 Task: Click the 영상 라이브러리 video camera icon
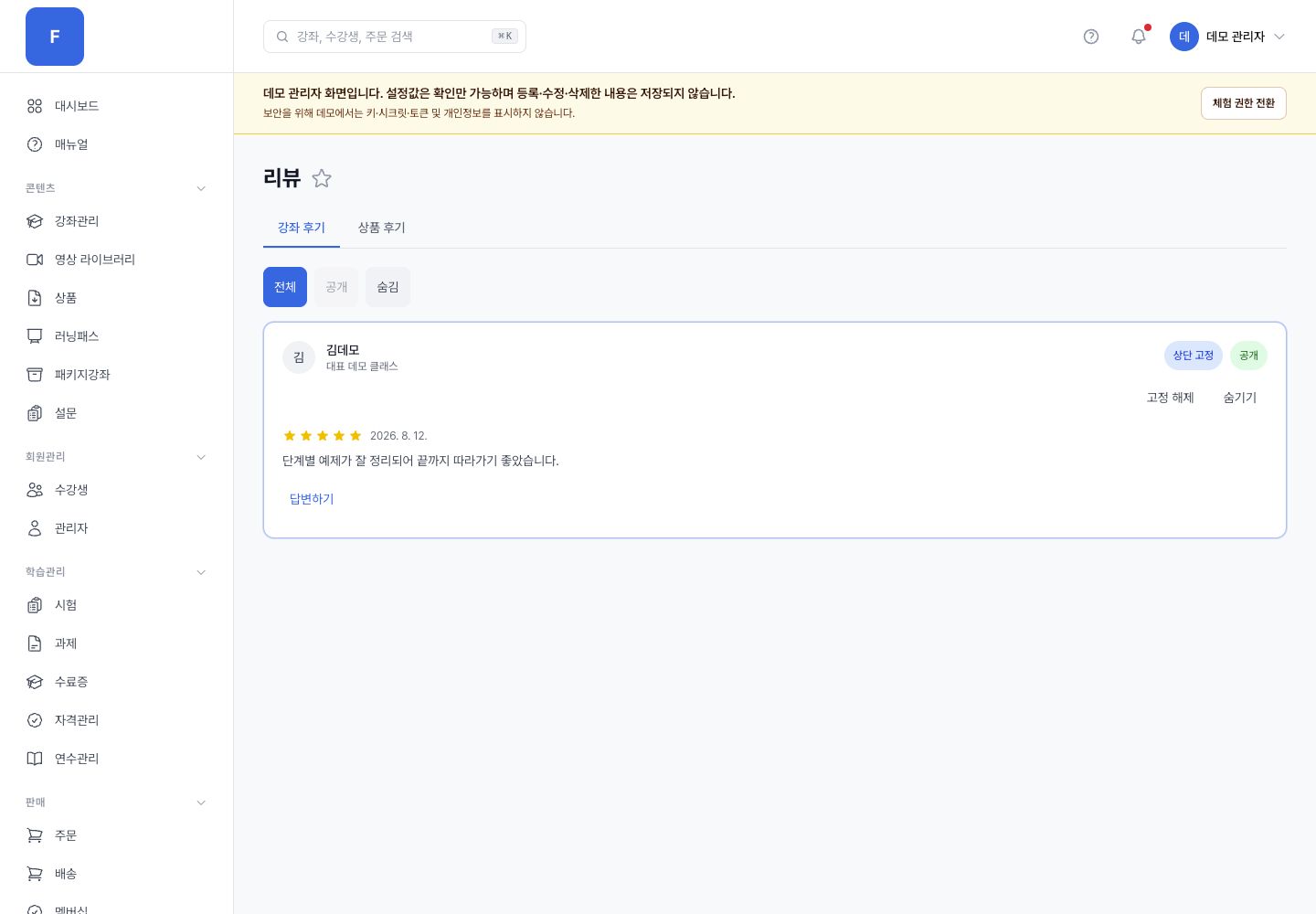point(35,260)
